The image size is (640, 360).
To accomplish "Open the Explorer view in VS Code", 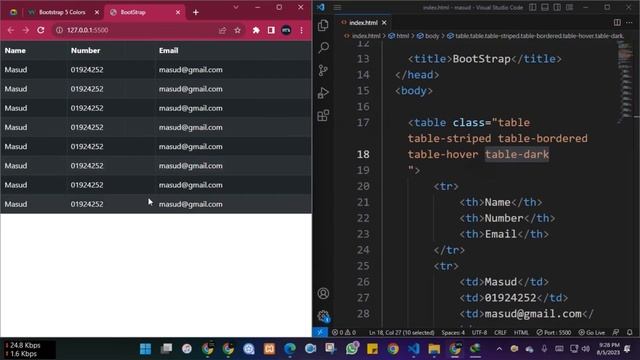I will tap(323, 25).
